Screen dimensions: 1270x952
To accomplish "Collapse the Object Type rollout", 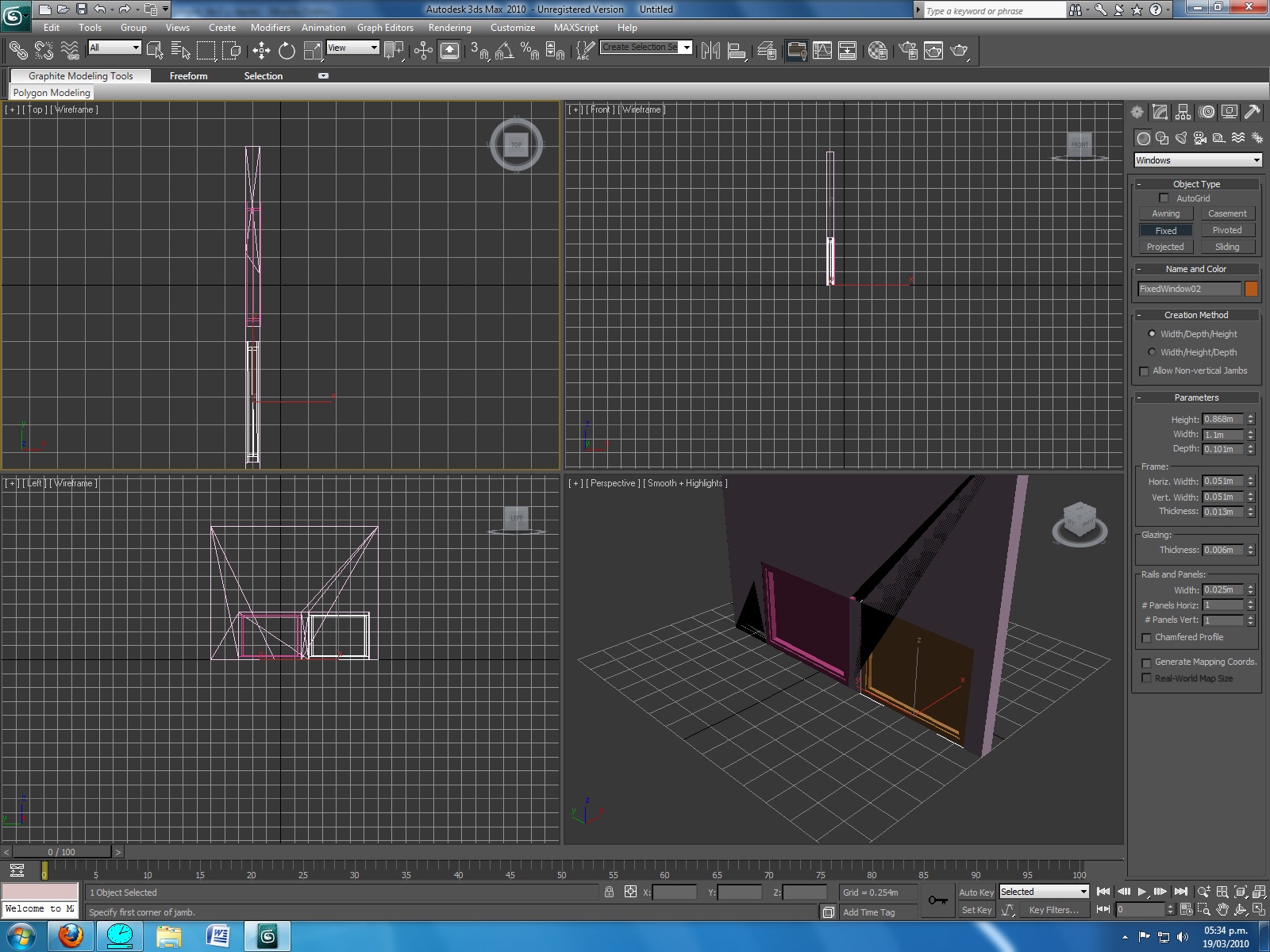I will click(x=1196, y=184).
